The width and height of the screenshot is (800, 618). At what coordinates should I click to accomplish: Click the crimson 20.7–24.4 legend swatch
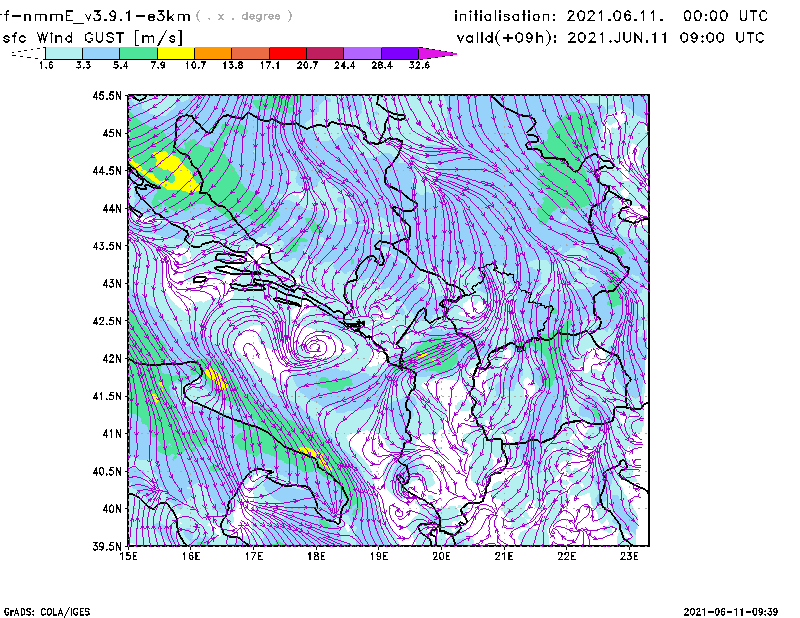[325, 53]
